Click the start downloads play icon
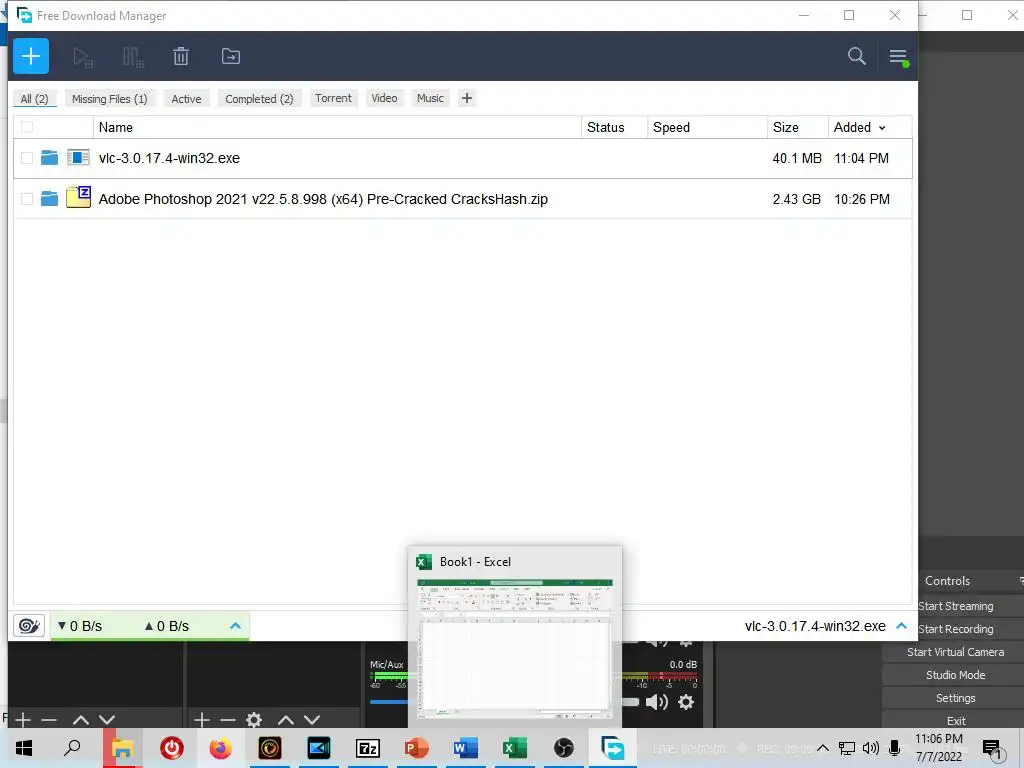 [x=83, y=57]
